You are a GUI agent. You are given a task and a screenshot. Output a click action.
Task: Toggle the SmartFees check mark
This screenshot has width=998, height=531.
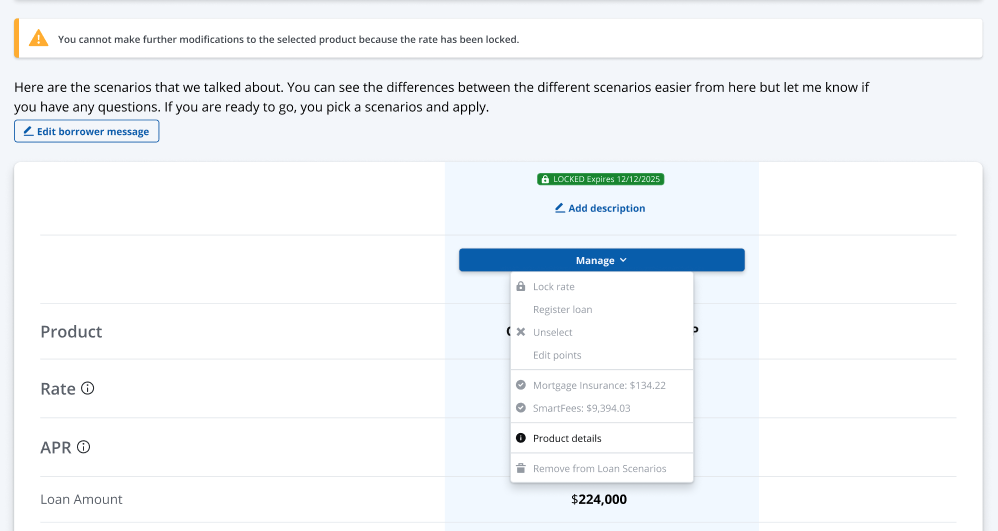[x=520, y=408]
